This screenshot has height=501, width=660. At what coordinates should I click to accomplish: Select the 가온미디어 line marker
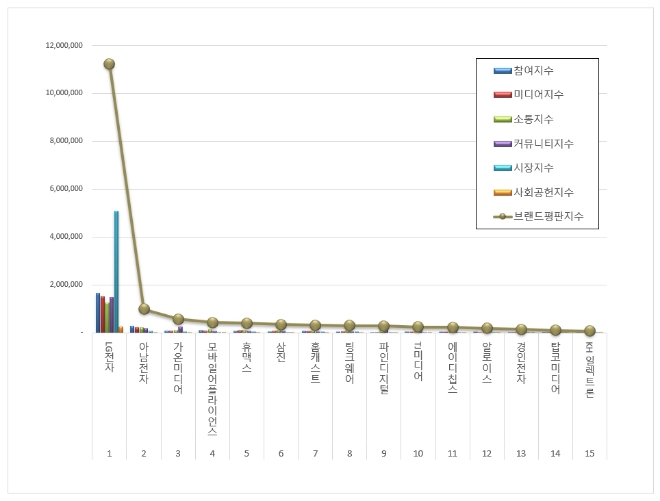click(178, 319)
